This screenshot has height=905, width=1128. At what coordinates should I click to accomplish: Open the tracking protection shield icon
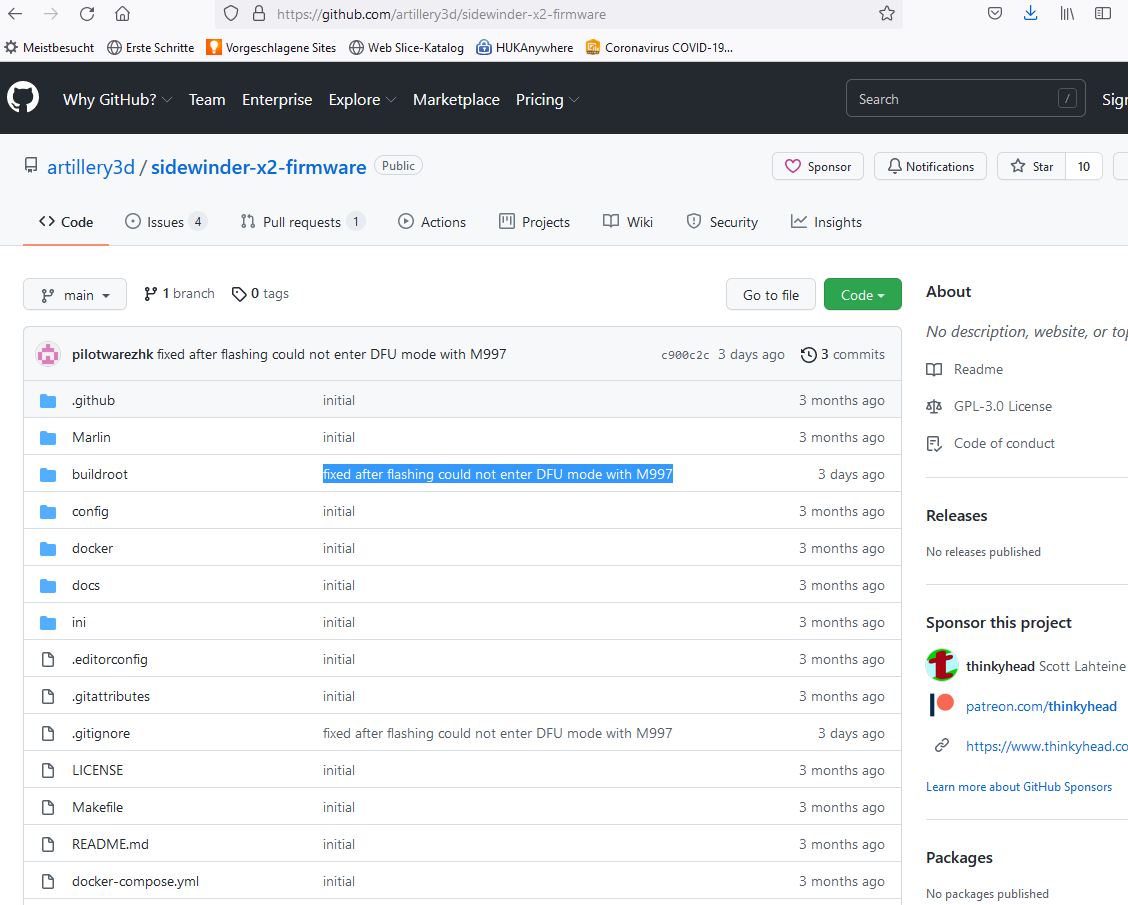tap(231, 14)
